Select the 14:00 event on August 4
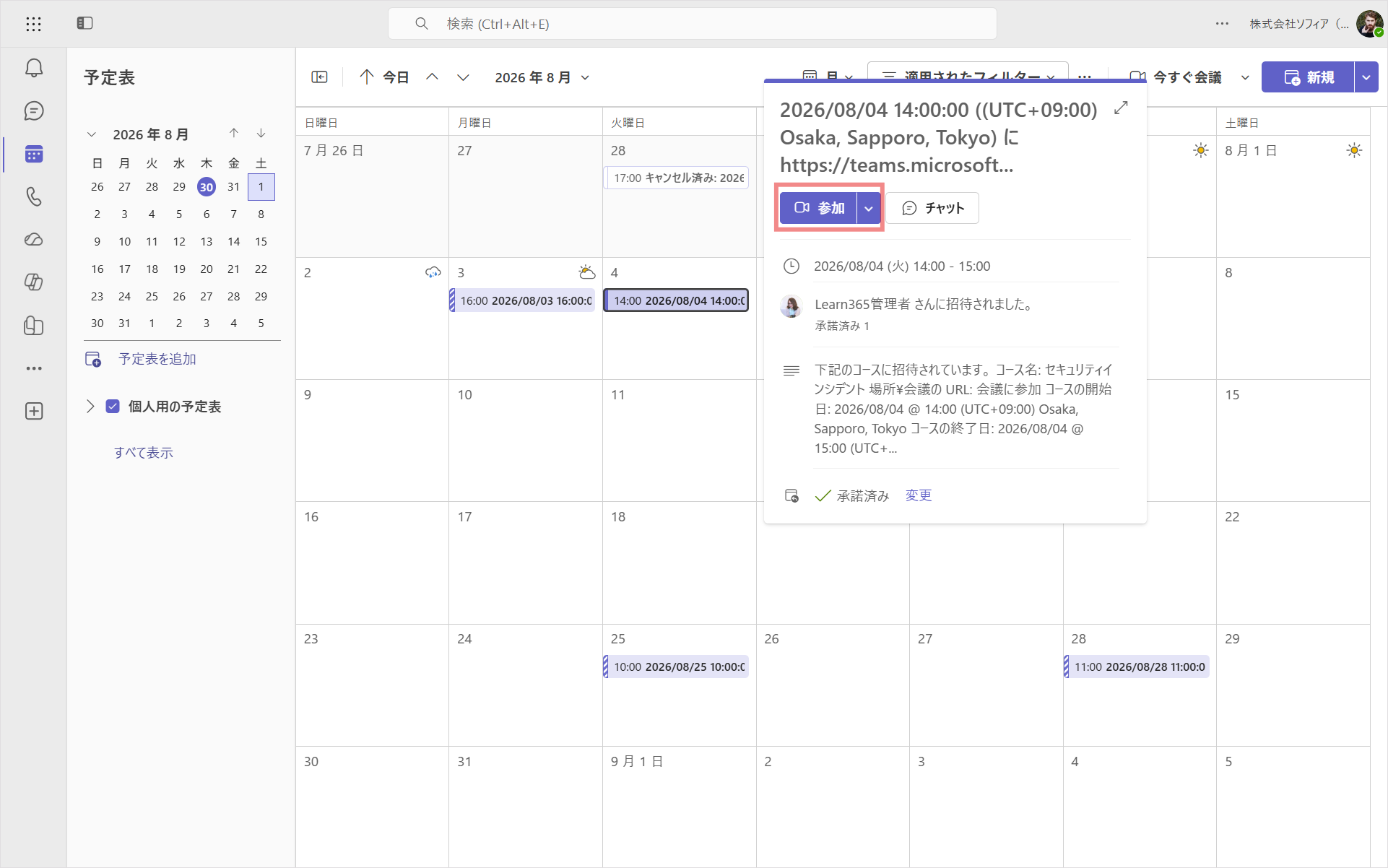 (x=676, y=300)
